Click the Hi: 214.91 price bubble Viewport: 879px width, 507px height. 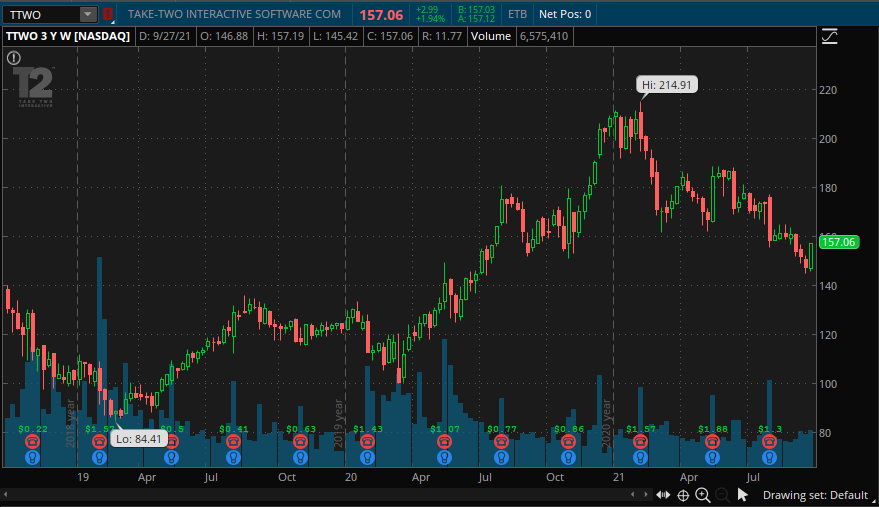pos(667,85)
